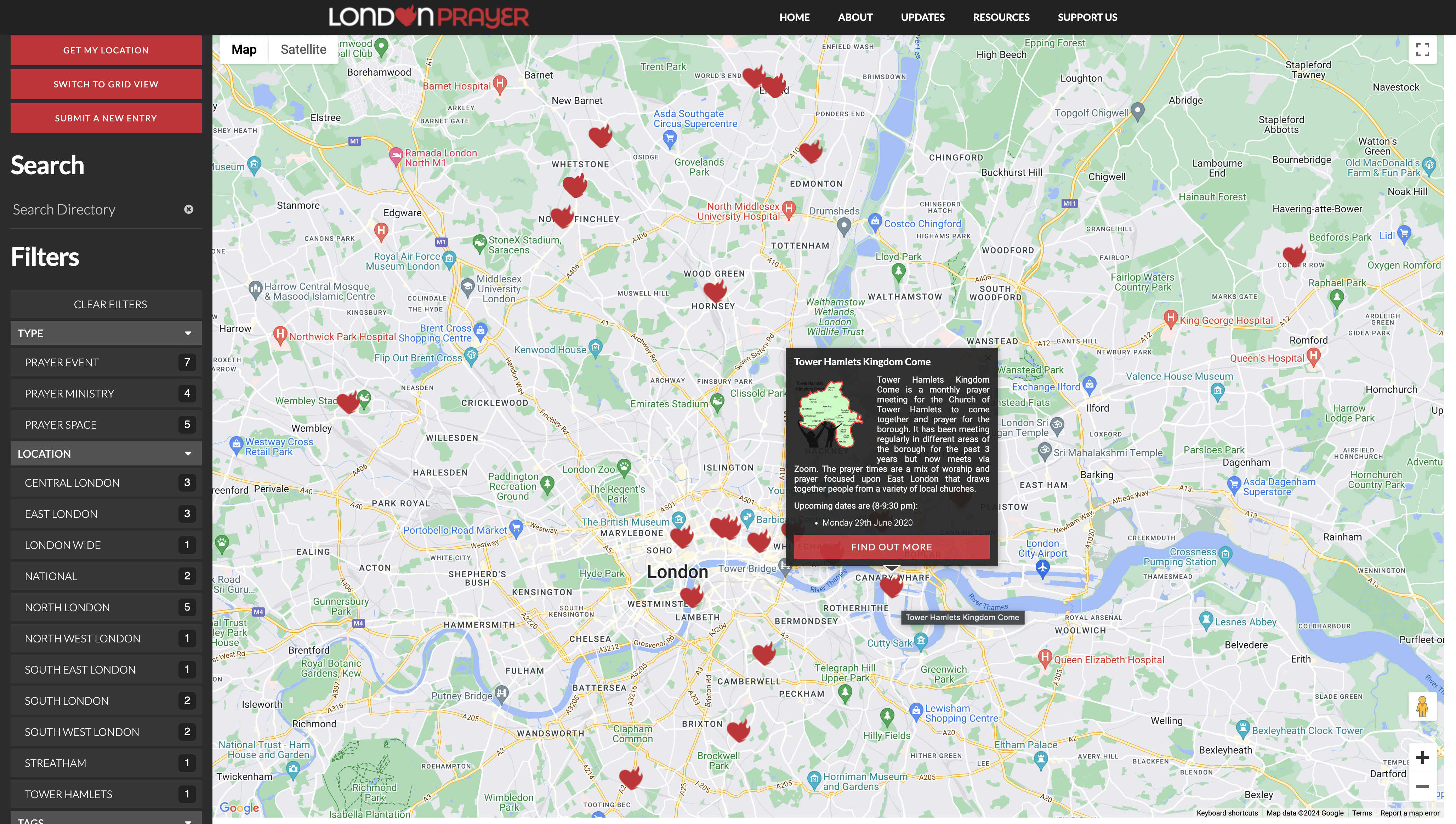Image resolution: width=1456 pixels, height=824 pixels.
Task: Toggle the Tower Hamlets location filter
Action: pyautogui.click(x=106, y=794)
